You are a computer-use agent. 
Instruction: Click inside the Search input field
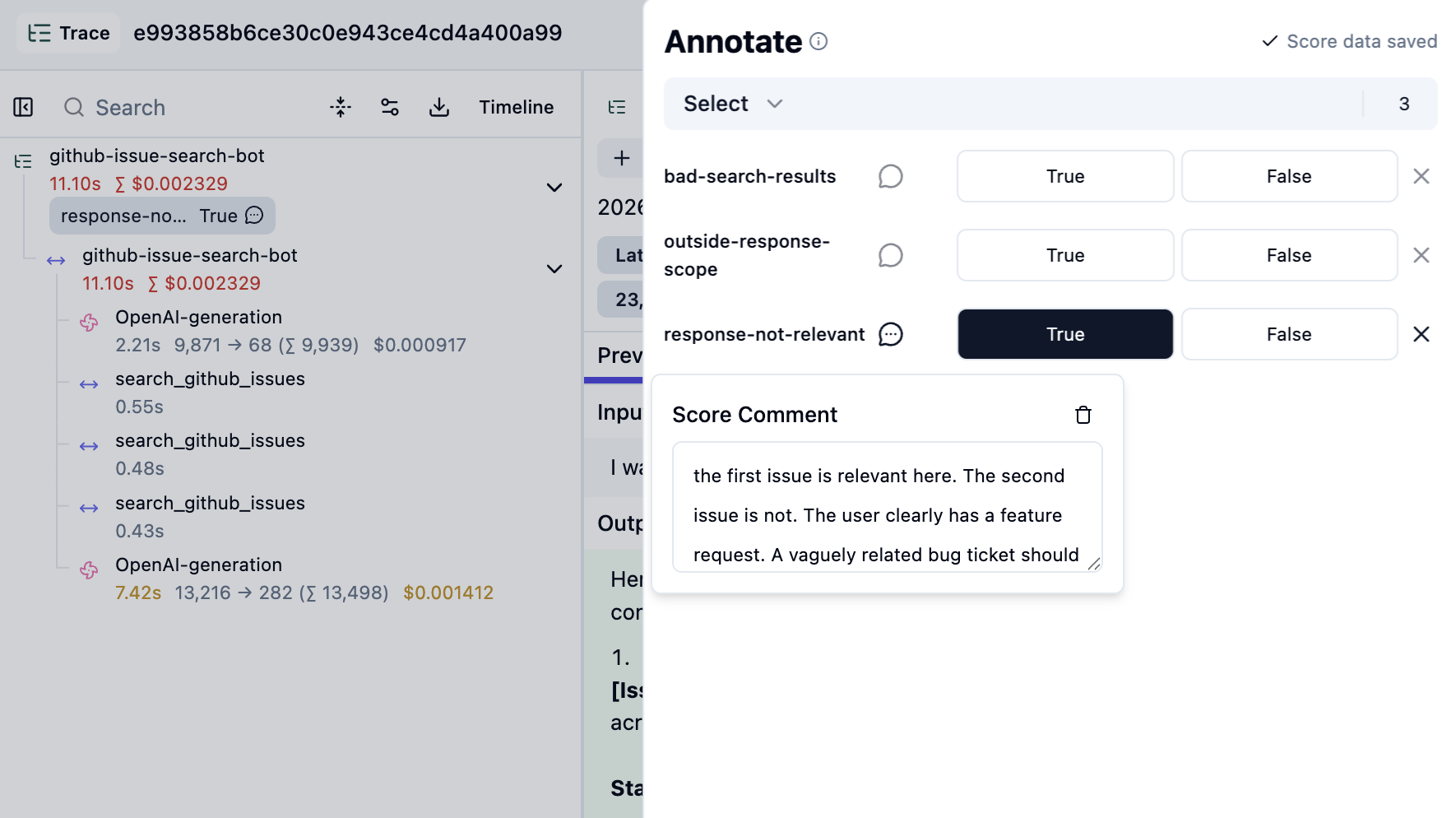coord(165,107)
